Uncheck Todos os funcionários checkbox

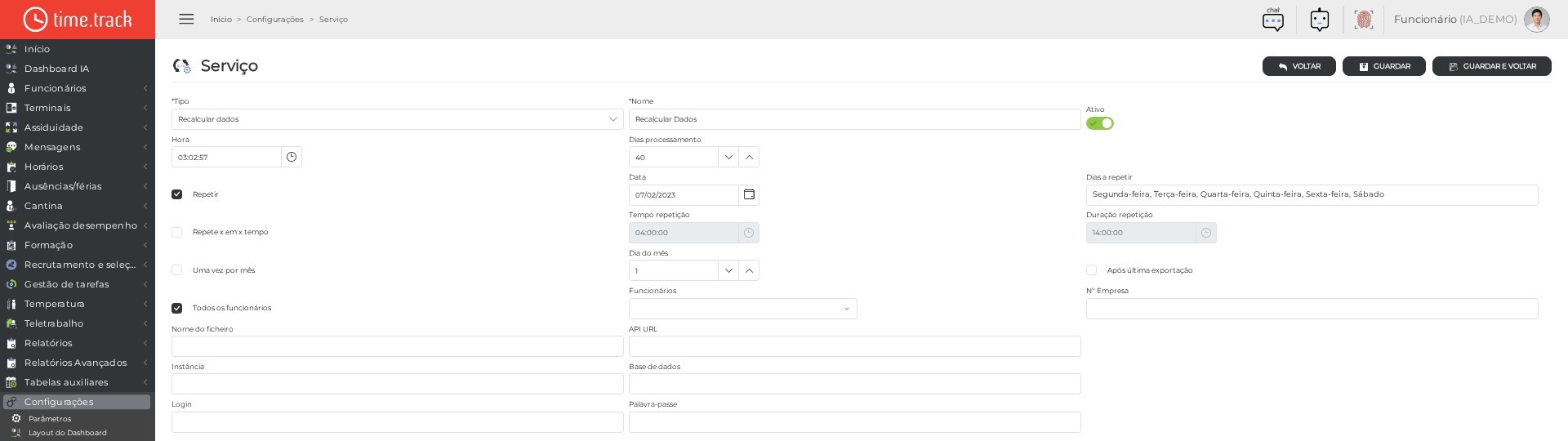click(x=176, y=308)
